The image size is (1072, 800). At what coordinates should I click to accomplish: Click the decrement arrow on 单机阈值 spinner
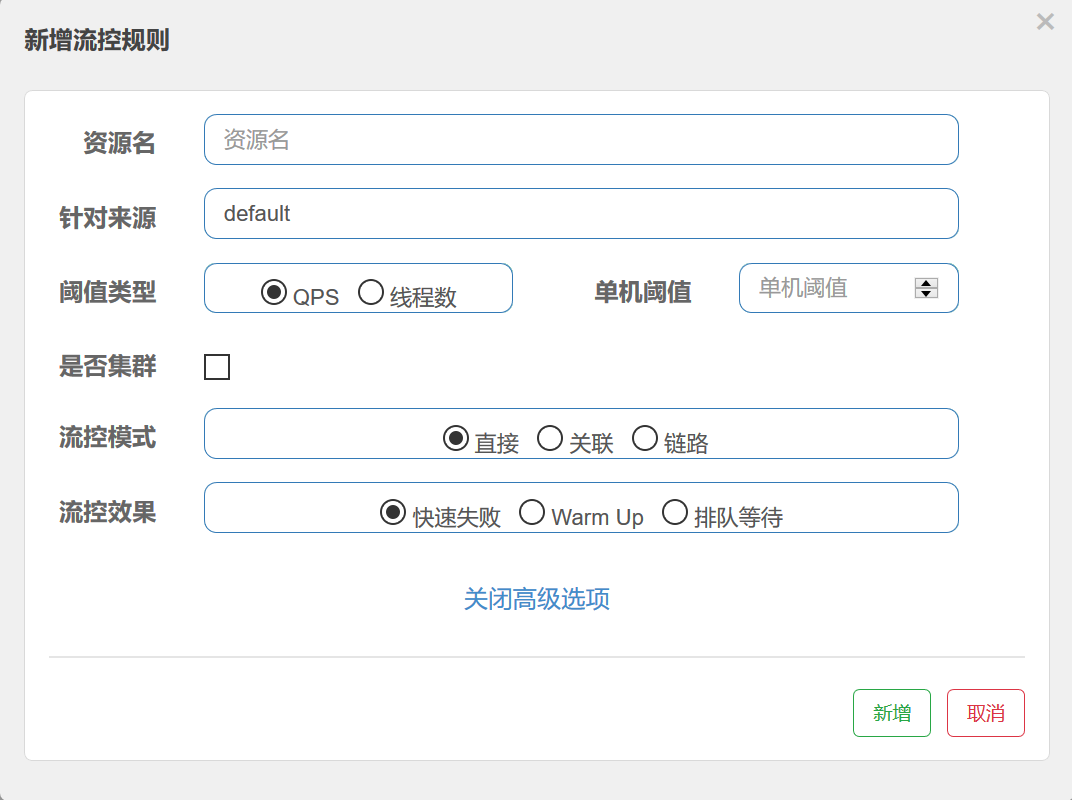[927, 294]
